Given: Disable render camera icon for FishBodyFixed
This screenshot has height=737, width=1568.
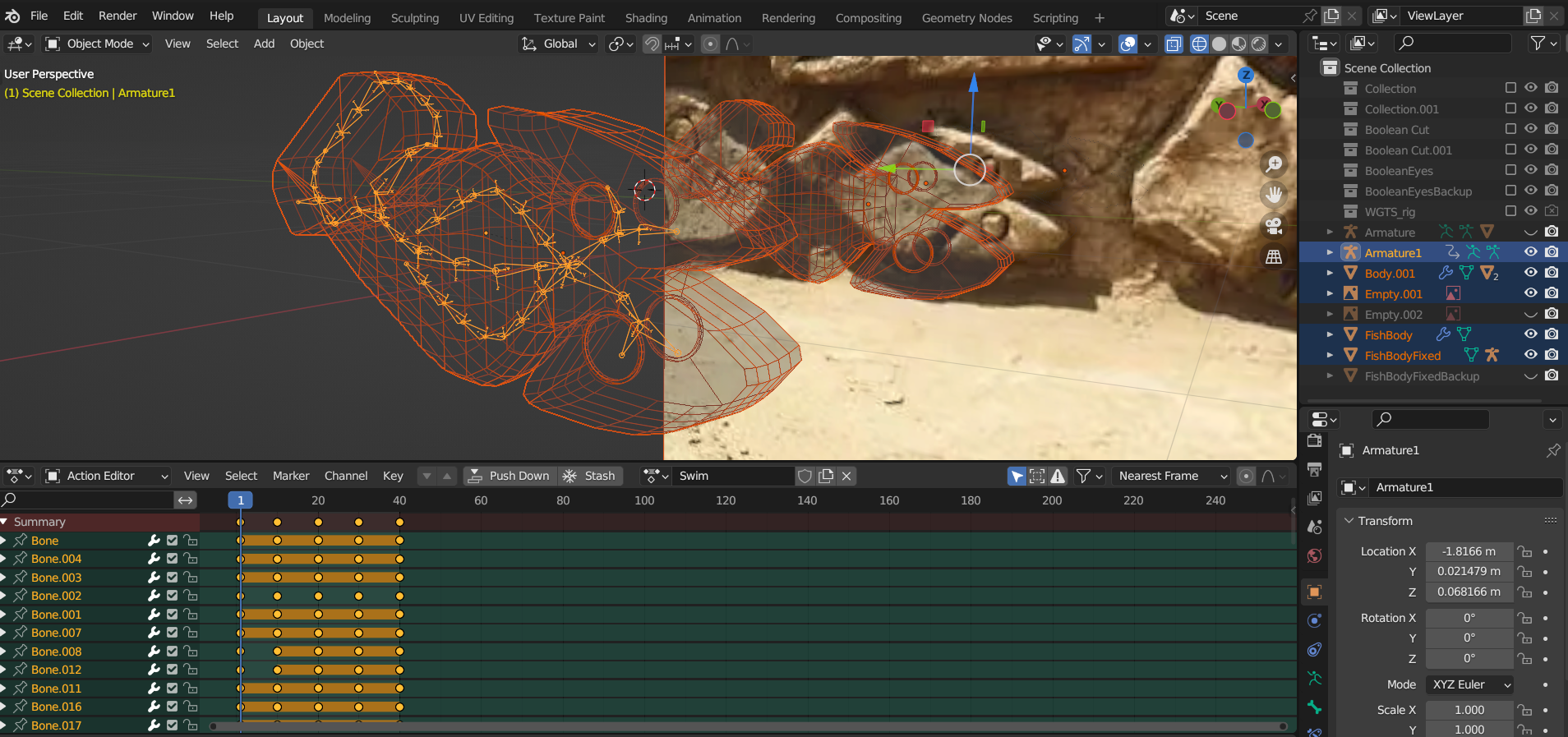Looking at the screenshot, I should coord(1551,355).
